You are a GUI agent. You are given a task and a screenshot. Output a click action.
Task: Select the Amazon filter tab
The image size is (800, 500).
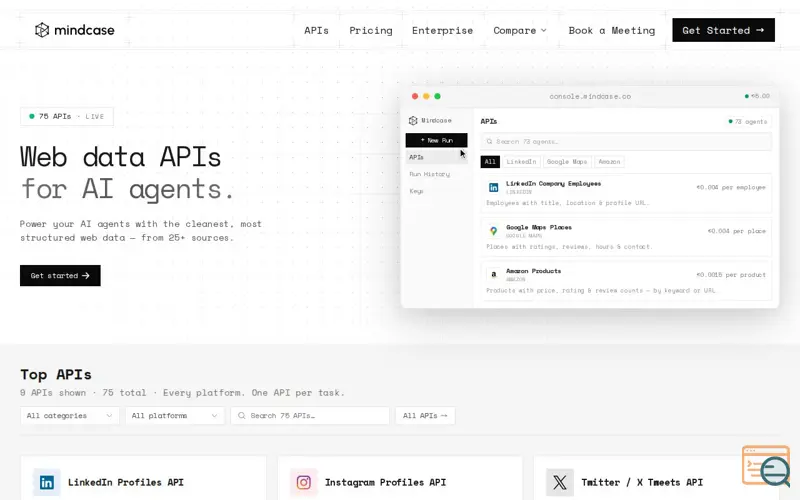coord(609,162)
